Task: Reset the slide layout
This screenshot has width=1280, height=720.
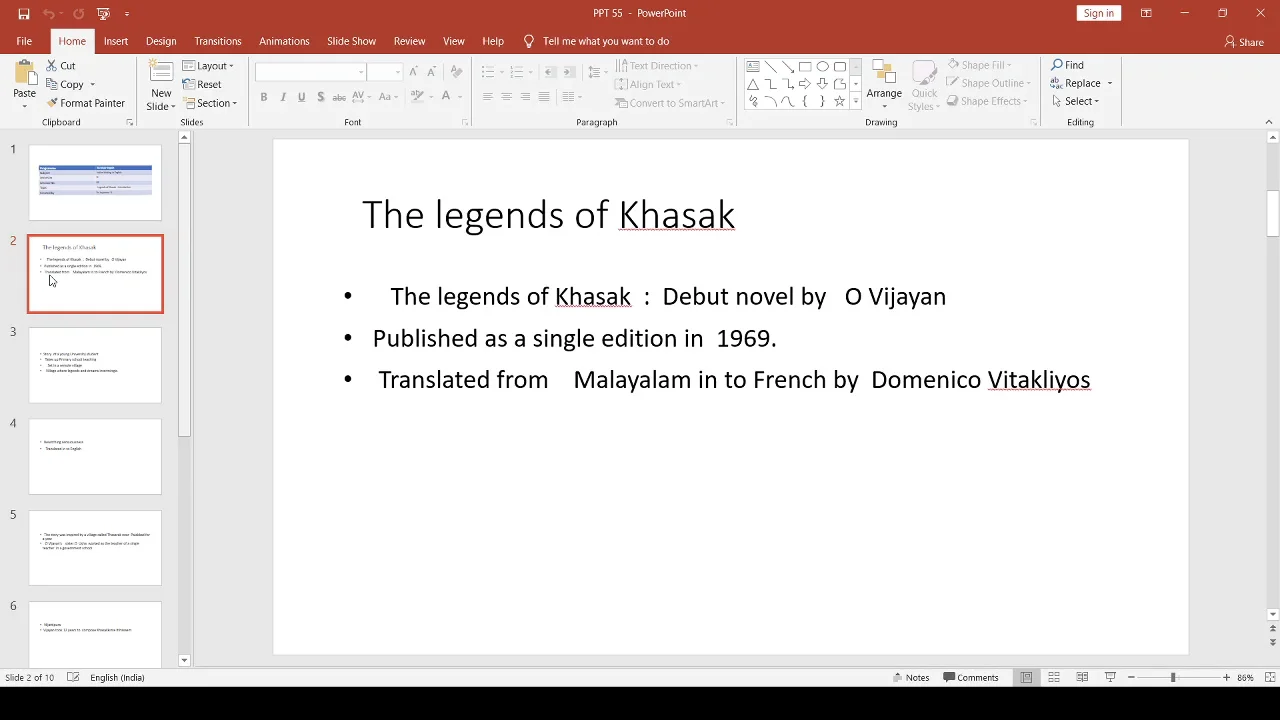Action: click(202, 85)
